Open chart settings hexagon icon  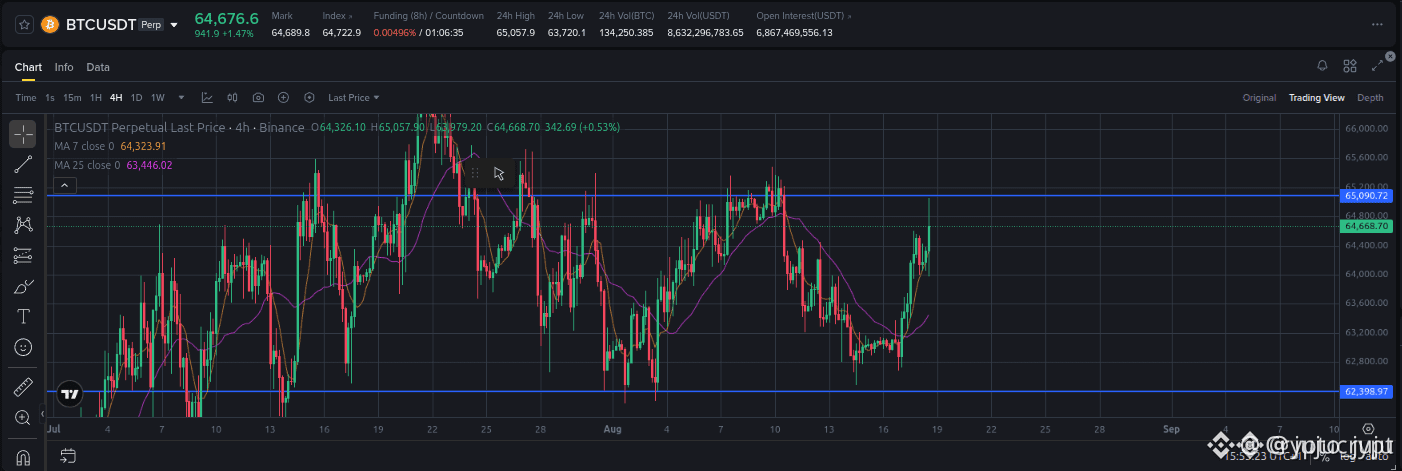(x=309, y=97)
